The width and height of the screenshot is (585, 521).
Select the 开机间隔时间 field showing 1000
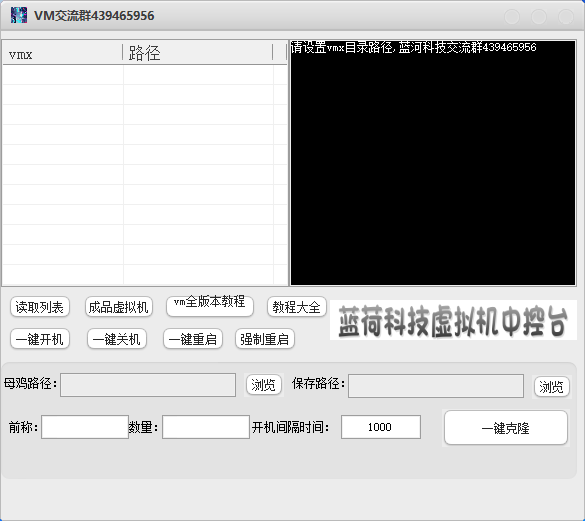pyautogui.click(x=381, y=427)
